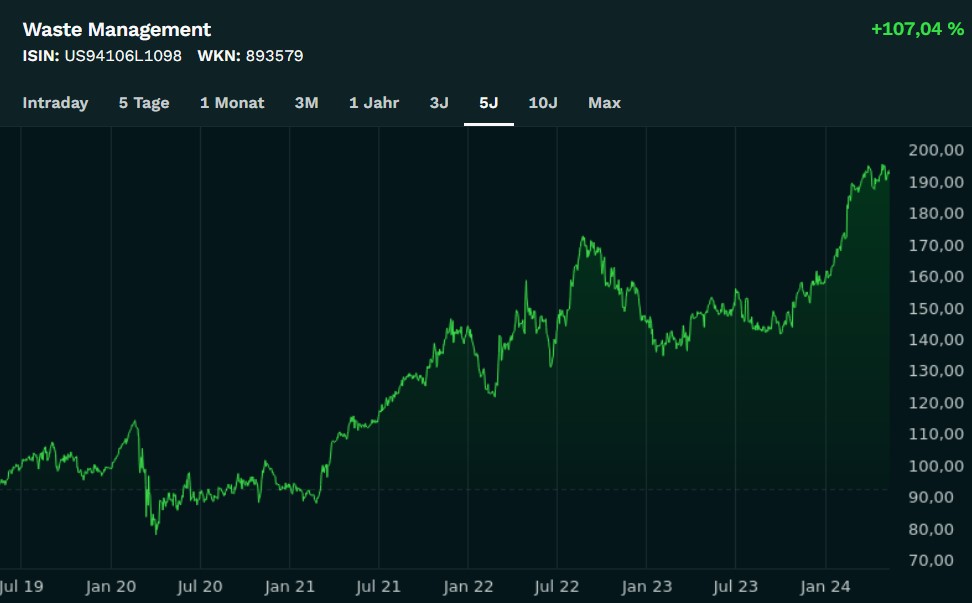Click the 100,00 price axis label

tap(938, 466)
